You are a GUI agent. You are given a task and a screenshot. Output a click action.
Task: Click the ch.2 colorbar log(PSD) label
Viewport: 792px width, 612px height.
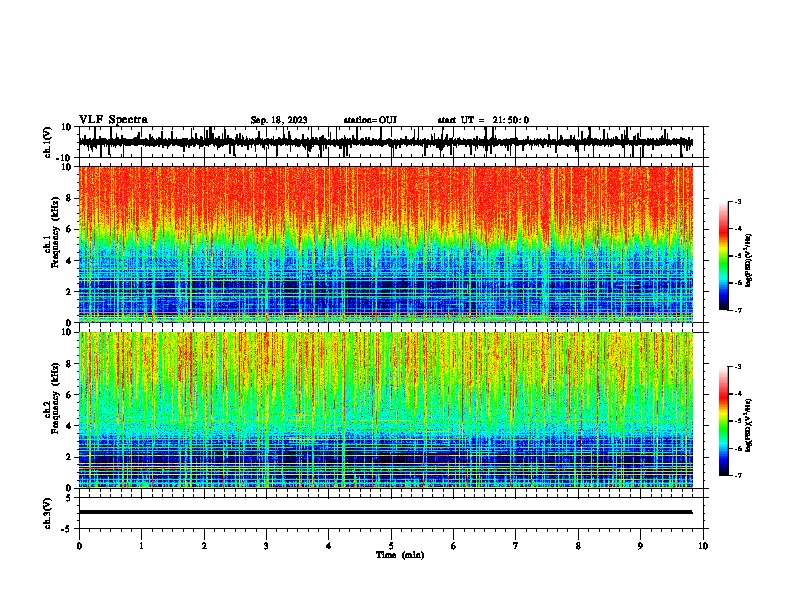tap(748, 425)
